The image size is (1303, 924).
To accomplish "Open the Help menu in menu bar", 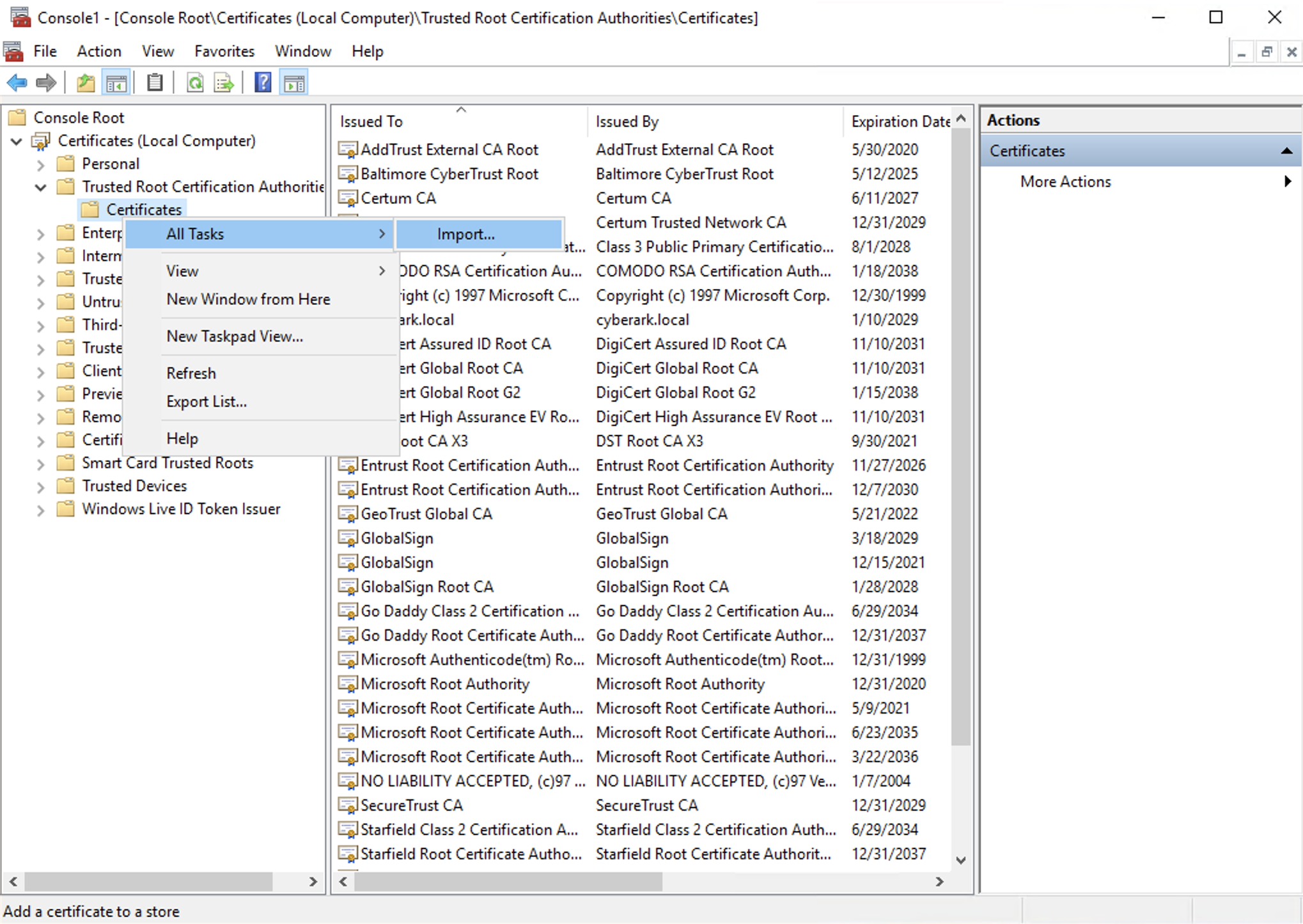I will click(368, 51).
